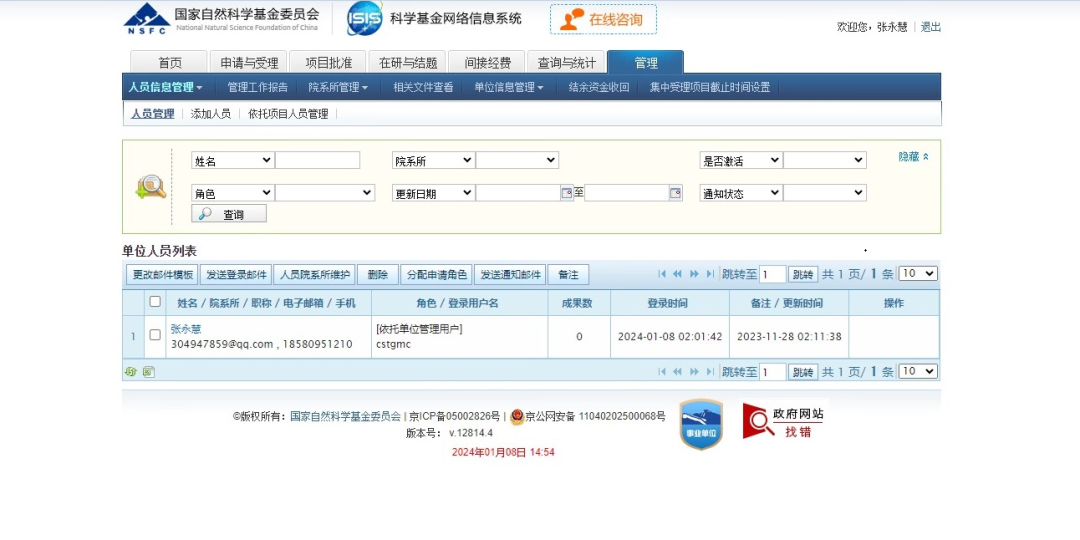This screenshot has width=1080, height=540.
Task: Go to last page in bottom pager
Action: [710, 372]
